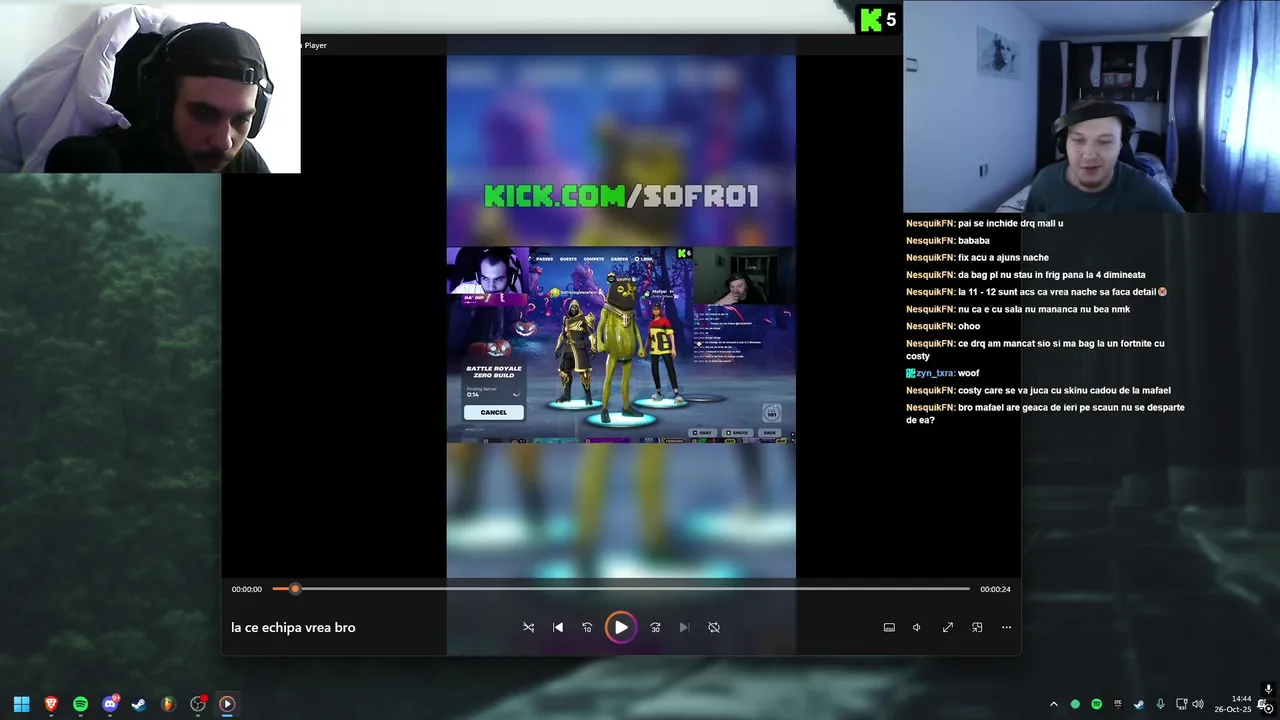
Task: Click the Epic Games tray icon
Action: 1118,704
